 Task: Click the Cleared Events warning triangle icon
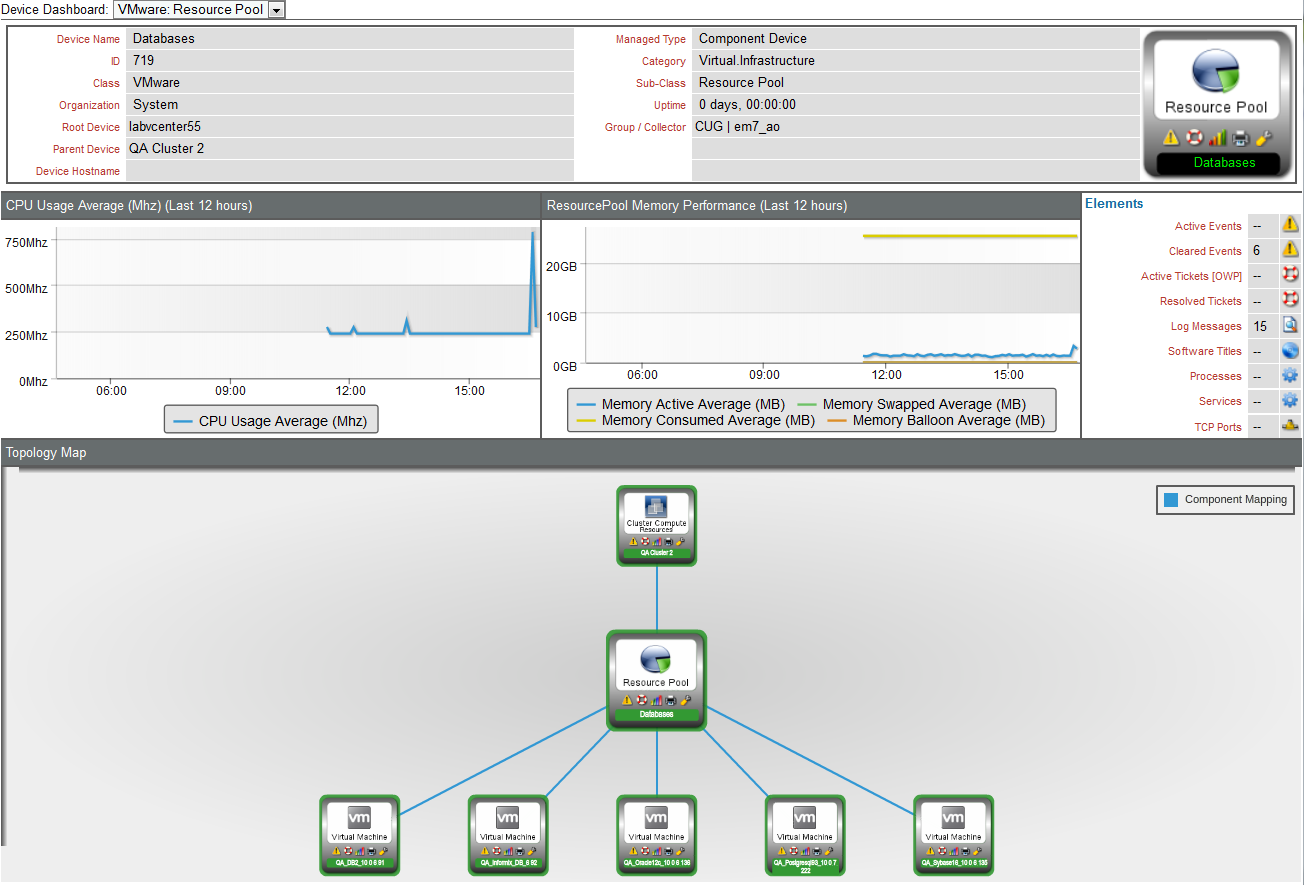click(1290, 250)
